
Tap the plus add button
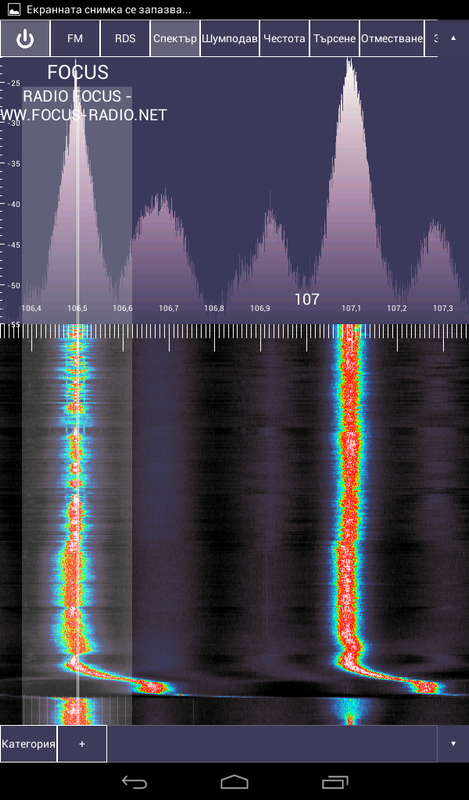click(82, 743)
